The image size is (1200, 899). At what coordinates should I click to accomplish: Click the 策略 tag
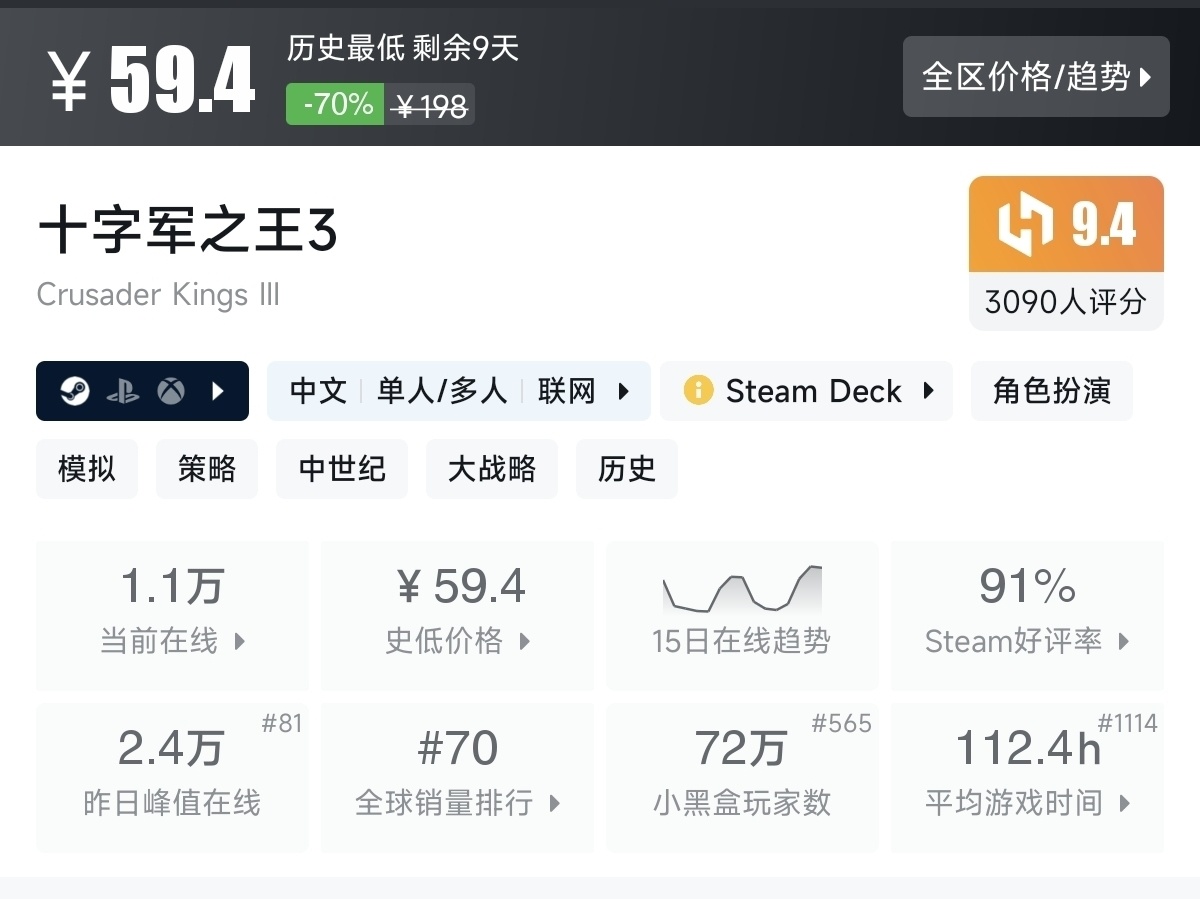207,469
